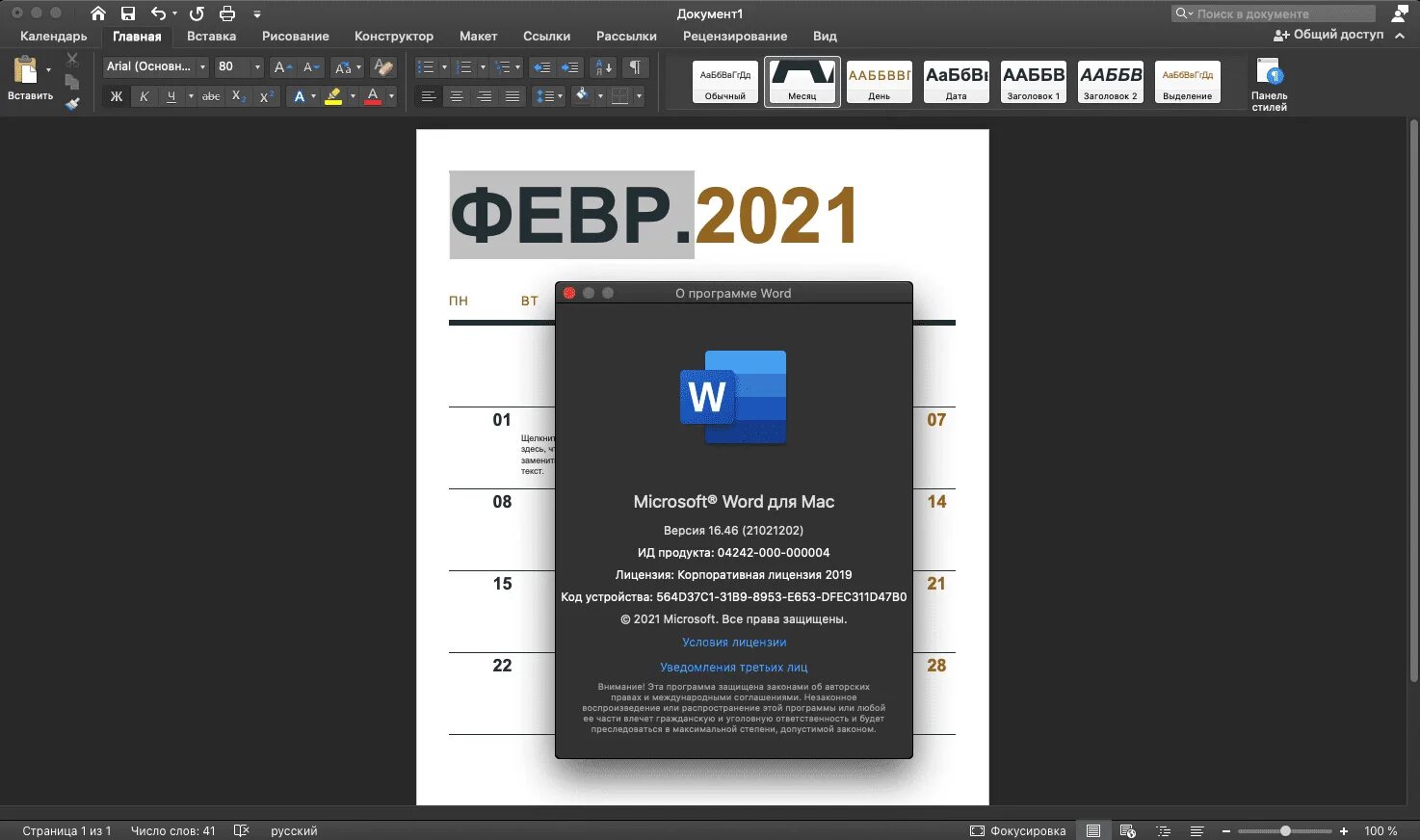Open the Рецензирование tab
Viewport: 1420px width, 840px height.
tap(735, 36)
